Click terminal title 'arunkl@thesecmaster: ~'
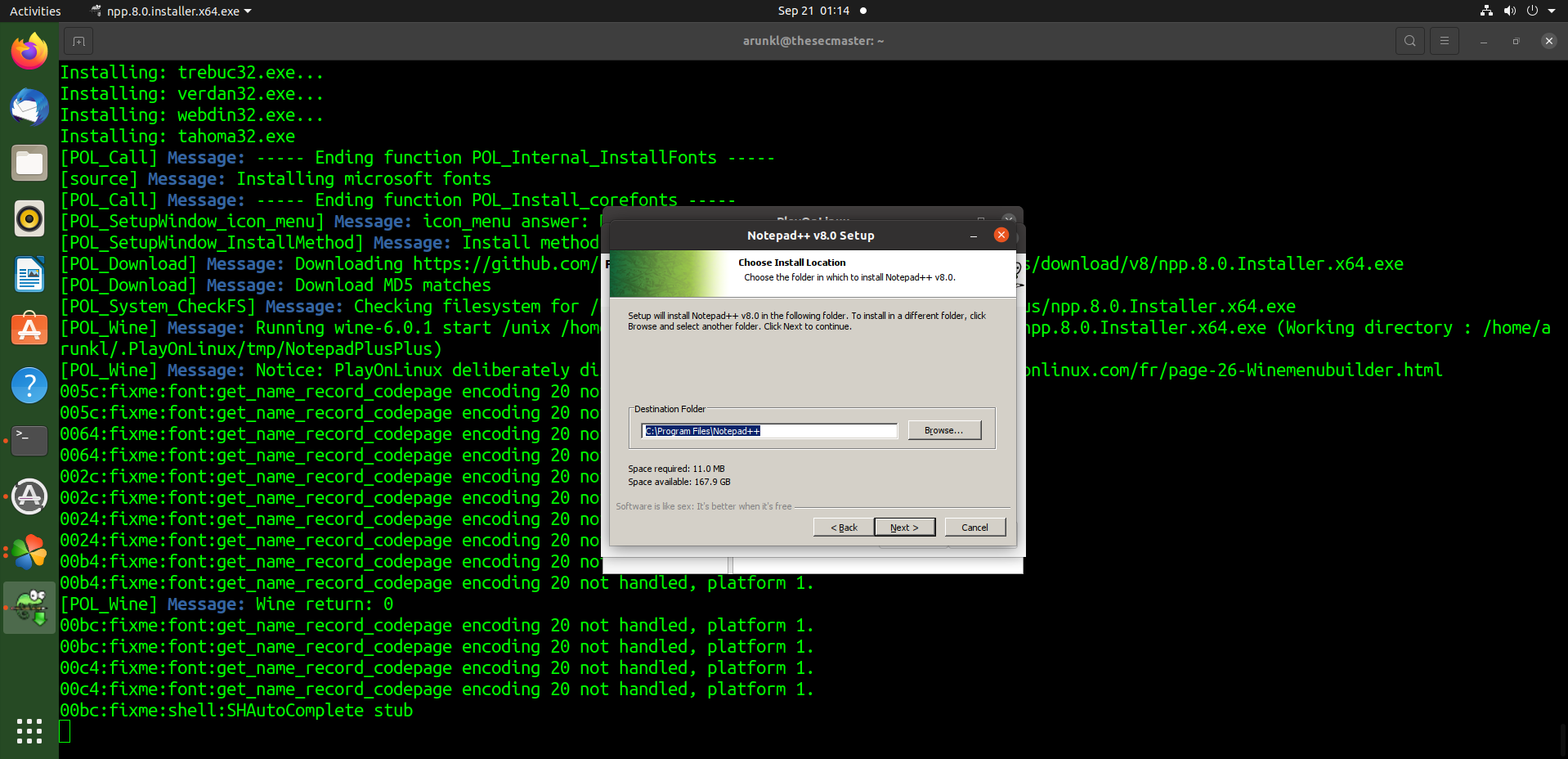 click(x=813, y=41)
